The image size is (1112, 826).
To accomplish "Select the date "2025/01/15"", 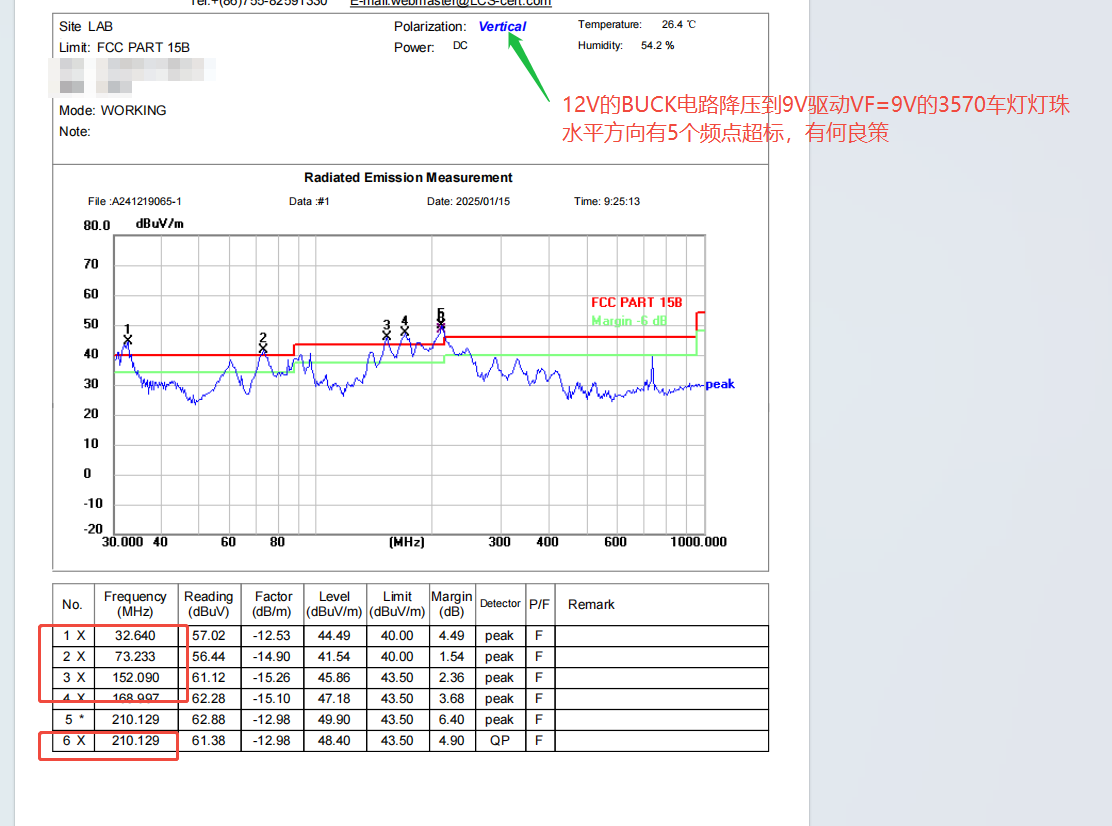I will tap(483, 201).
